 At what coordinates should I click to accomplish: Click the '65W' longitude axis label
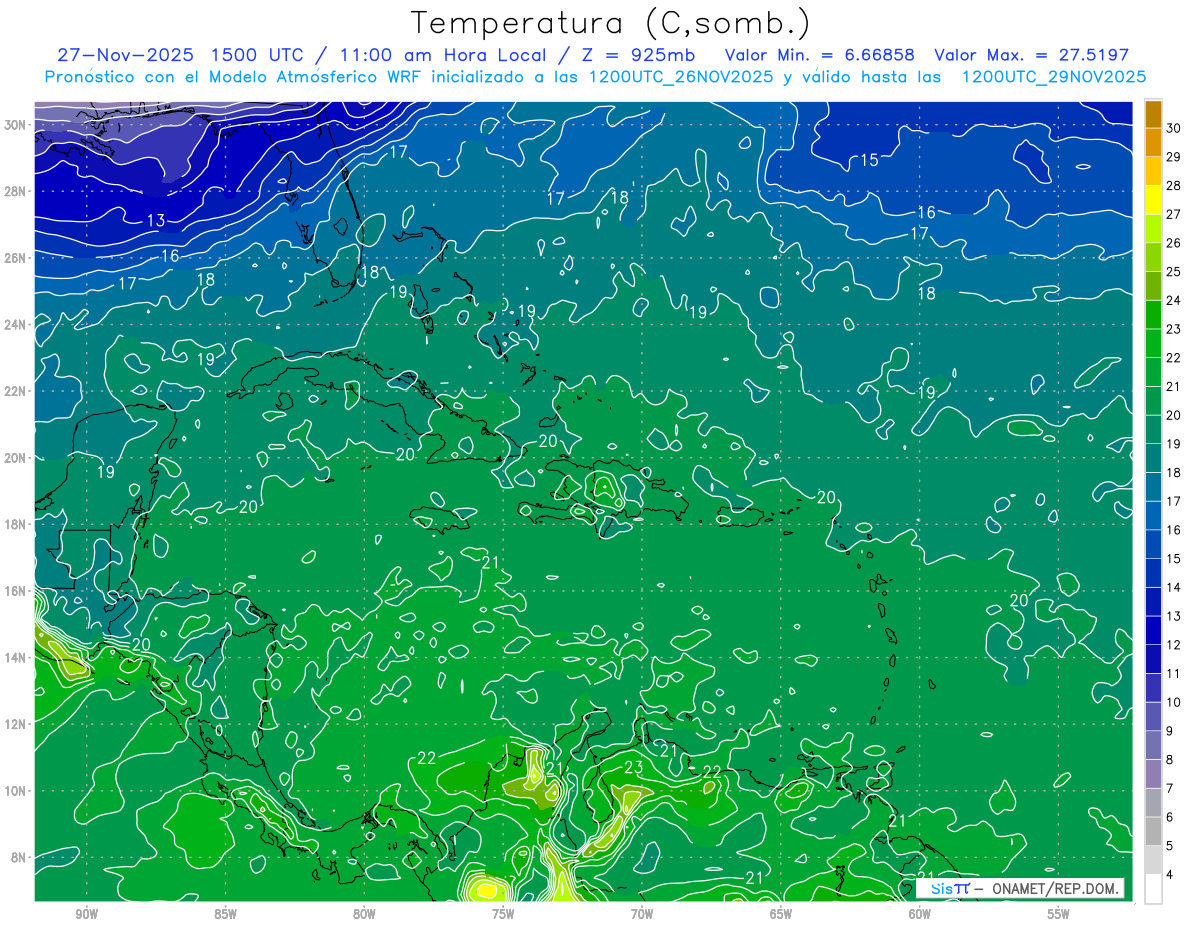(x=781, y=915)
